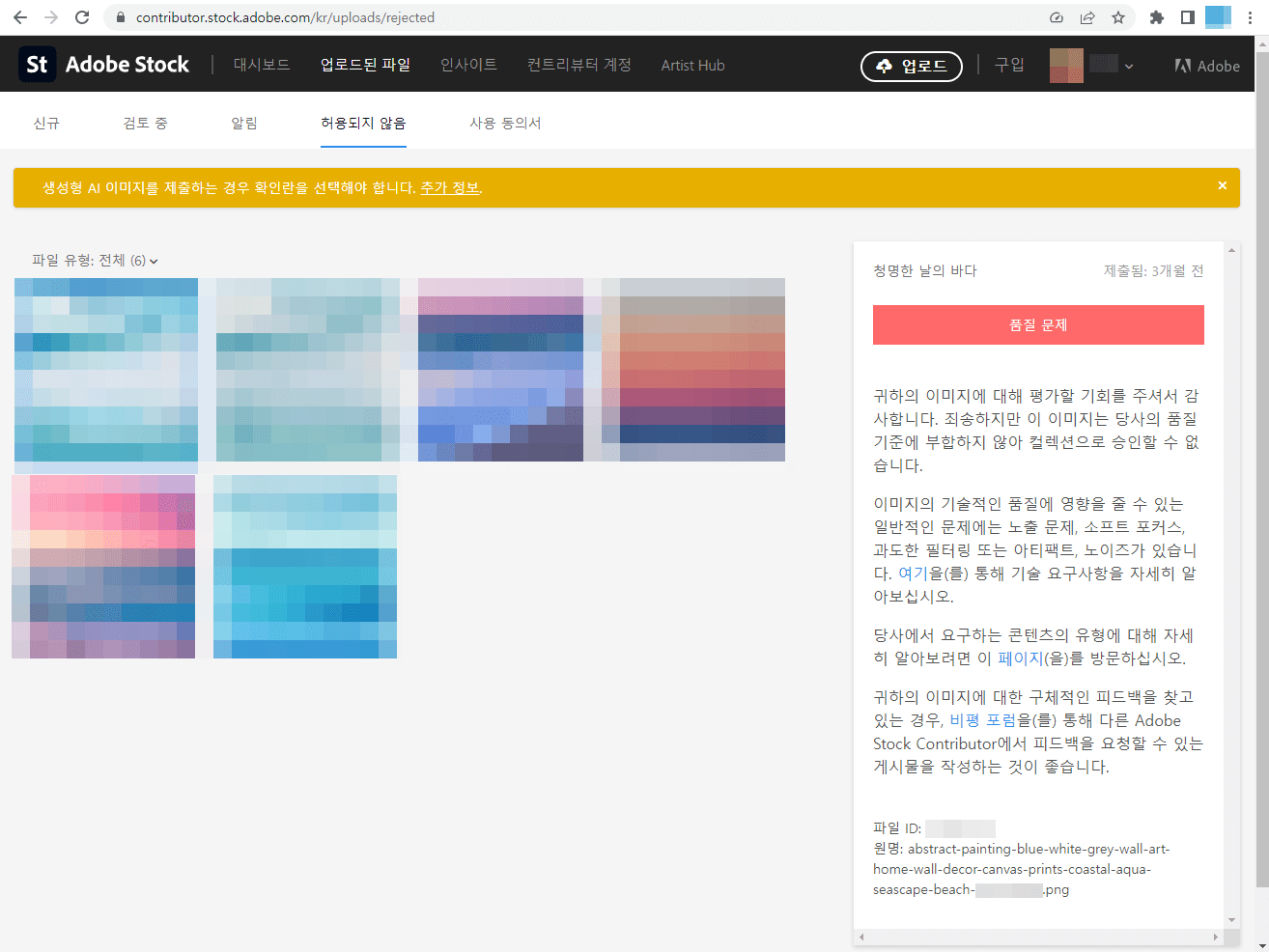Click the profile avatar in the header
1269x952 pixels.
pos(1066,66)
